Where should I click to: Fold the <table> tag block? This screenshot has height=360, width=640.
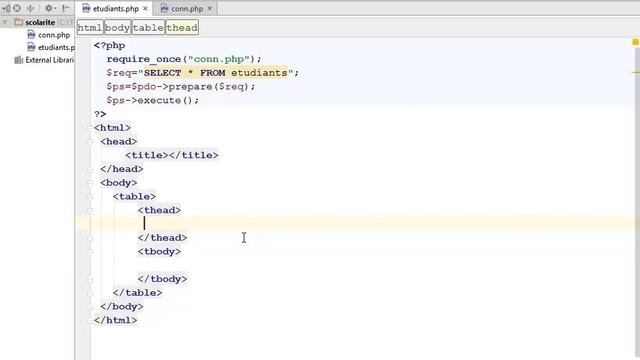pos(90,197)
